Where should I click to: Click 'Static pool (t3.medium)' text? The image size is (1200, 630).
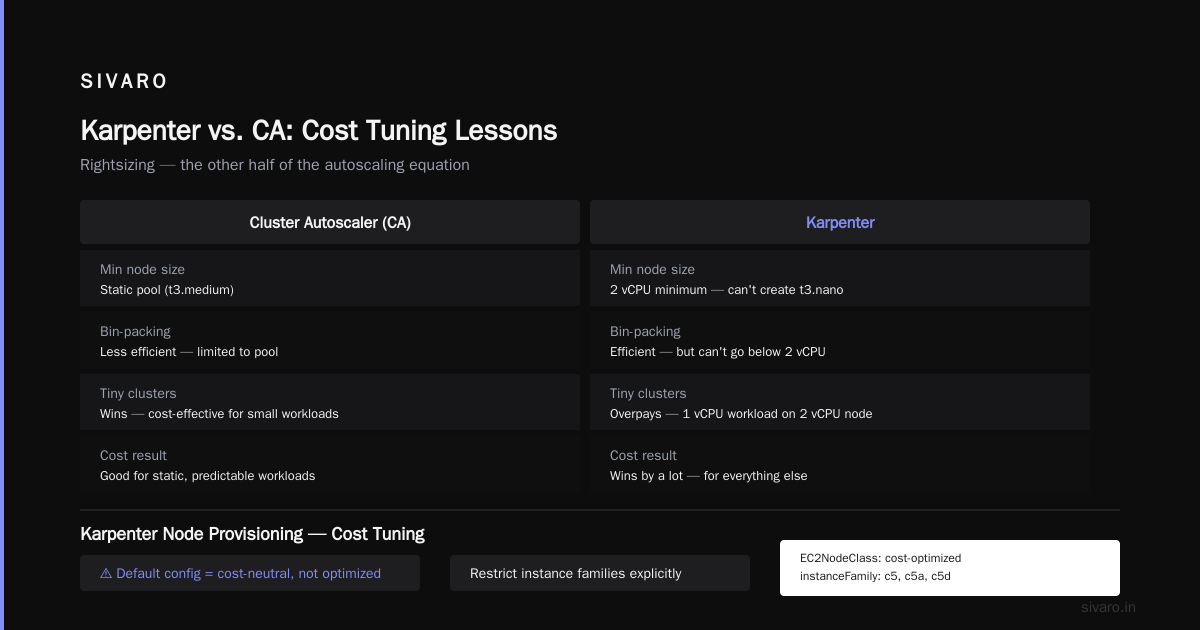[x=167, y=290]
